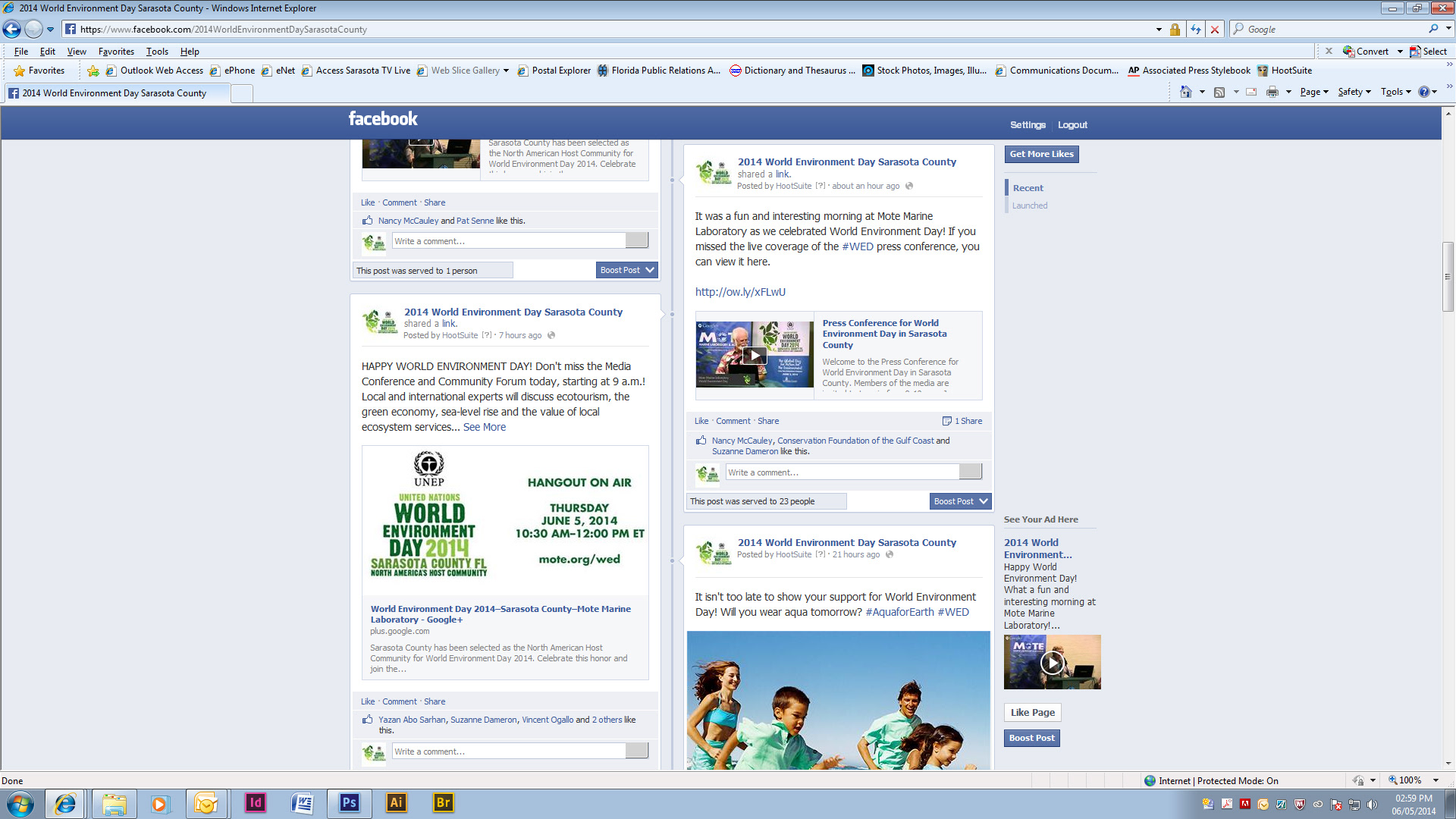Click the Get More Likes button
Viewport: 1456px width, 819px height.
pos(1041,154)
